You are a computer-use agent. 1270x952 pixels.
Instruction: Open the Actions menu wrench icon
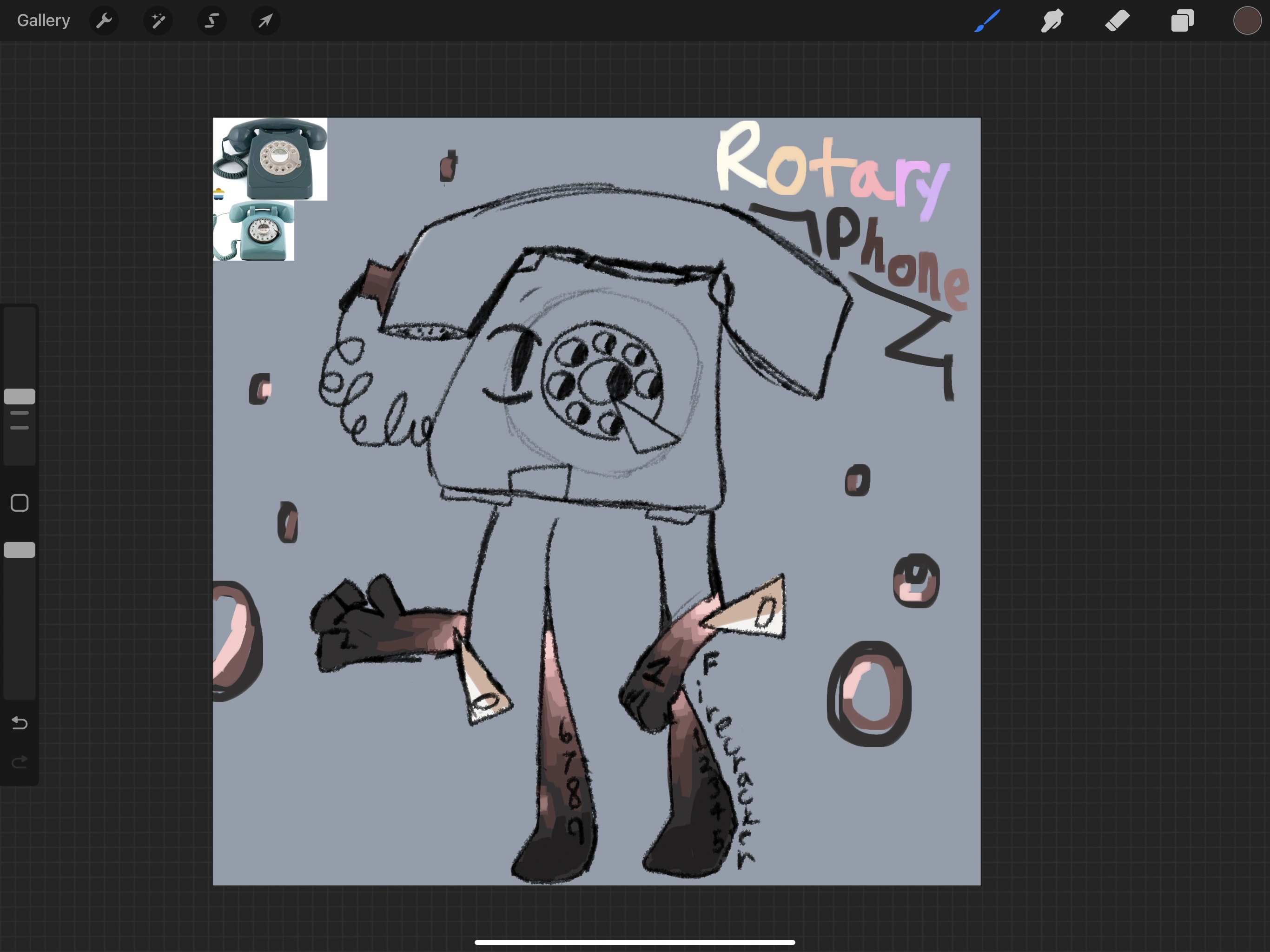(x=105, y=20)
